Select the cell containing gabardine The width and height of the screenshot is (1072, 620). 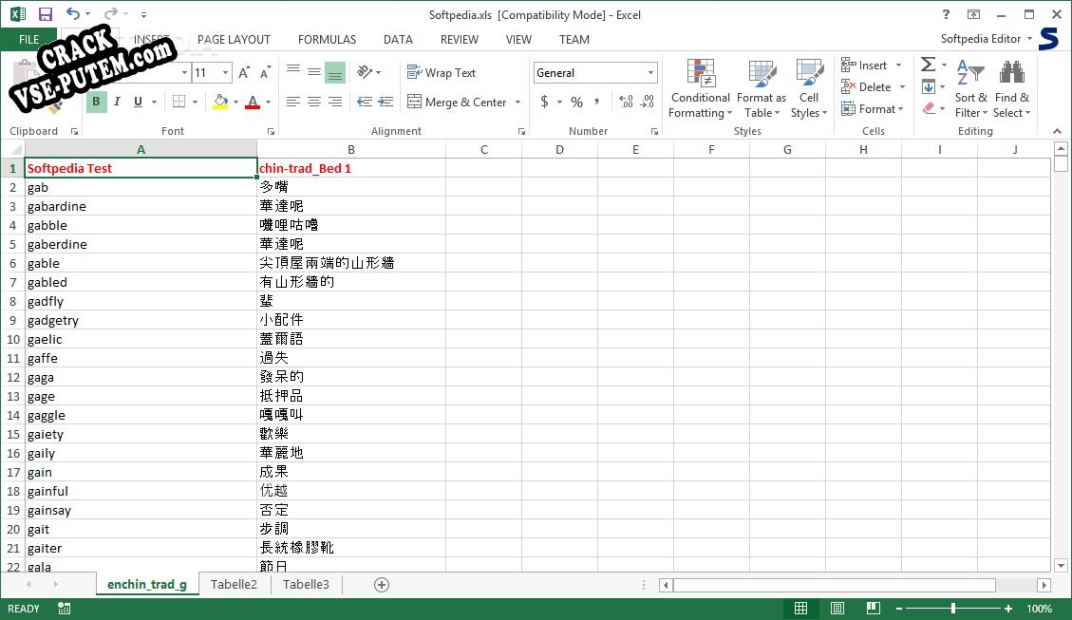(x=141, y=206)
